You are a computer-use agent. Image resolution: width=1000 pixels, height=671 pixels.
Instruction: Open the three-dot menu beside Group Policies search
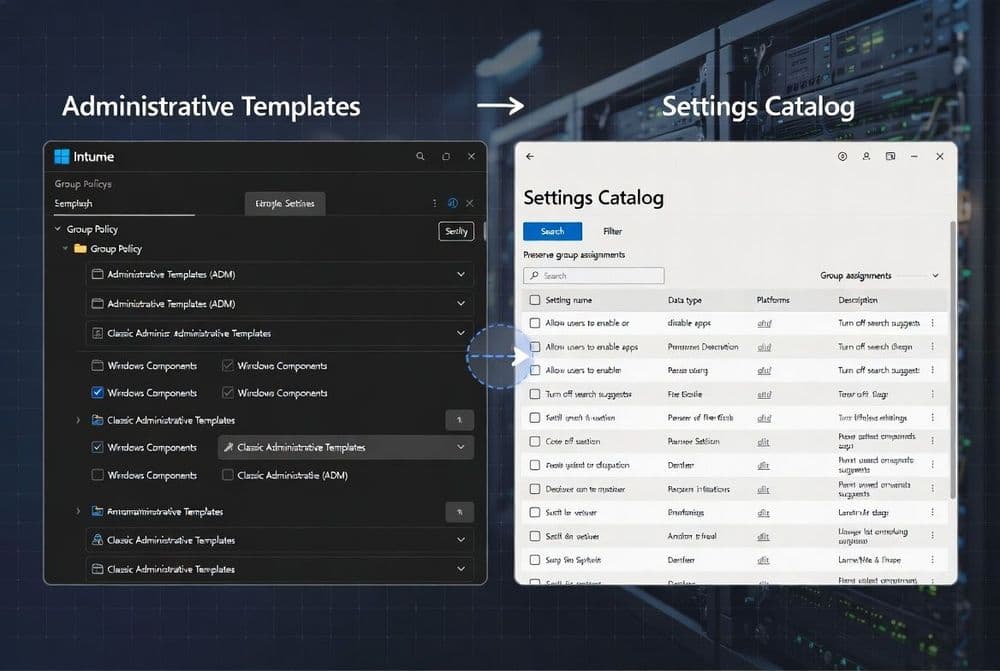tap(434, 203)
